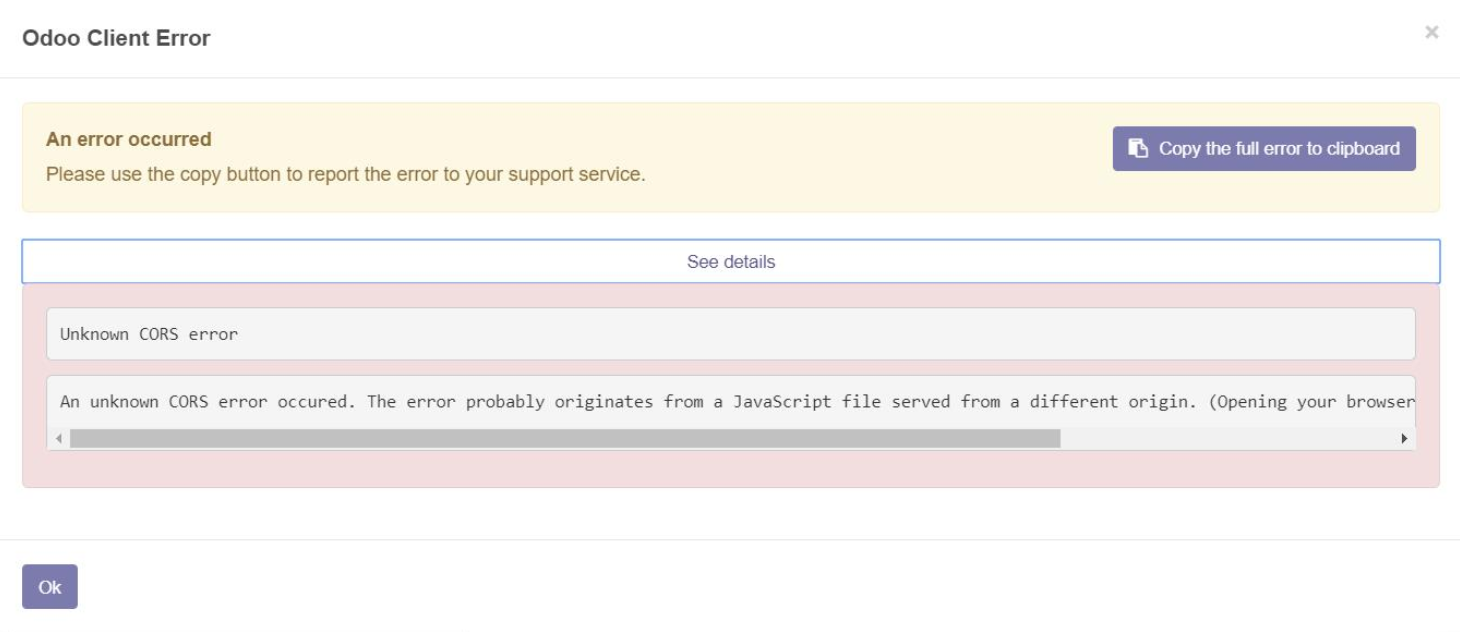This screenshot has height=632, width=1460.
Task: Copy the full error to clipboard
Action: click(1264, 148)
